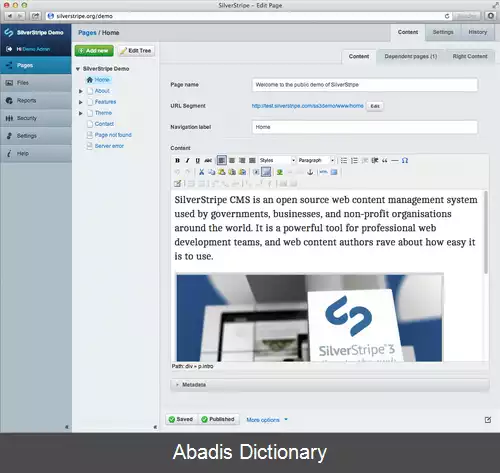The height and width of the screenshot is (473, 500).
Task: Open the HTML source editor
Action: point(323,172)
